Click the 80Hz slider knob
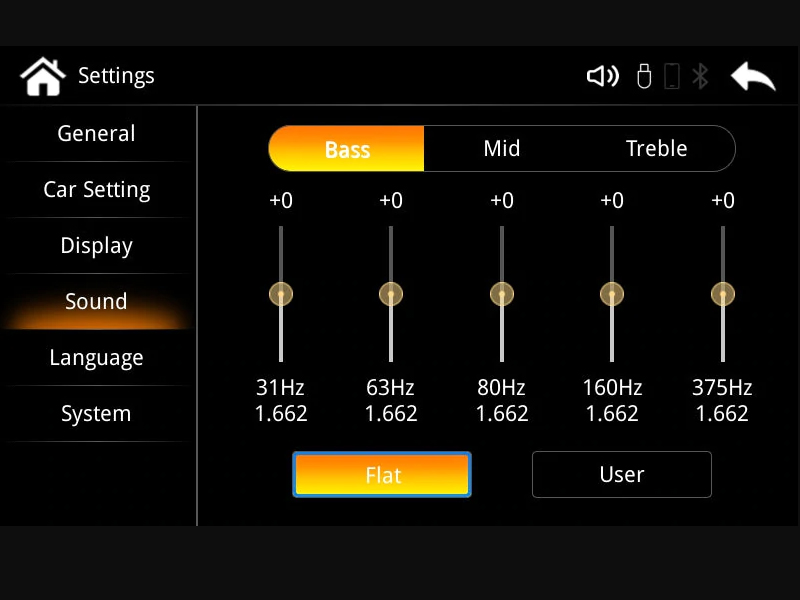The image size is (800, 600). tap(502, 294)
